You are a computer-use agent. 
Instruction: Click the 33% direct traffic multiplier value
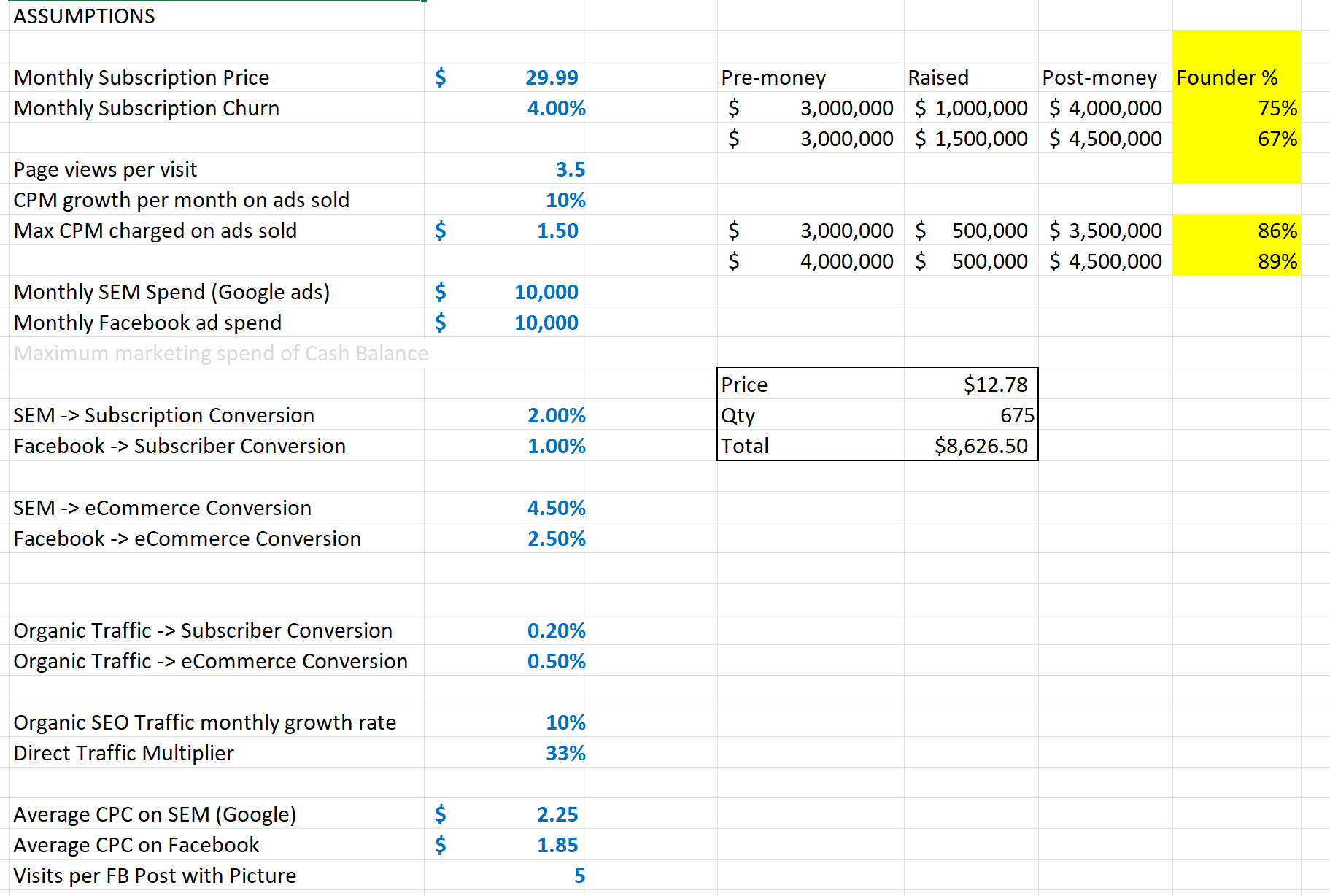point(506,752)
